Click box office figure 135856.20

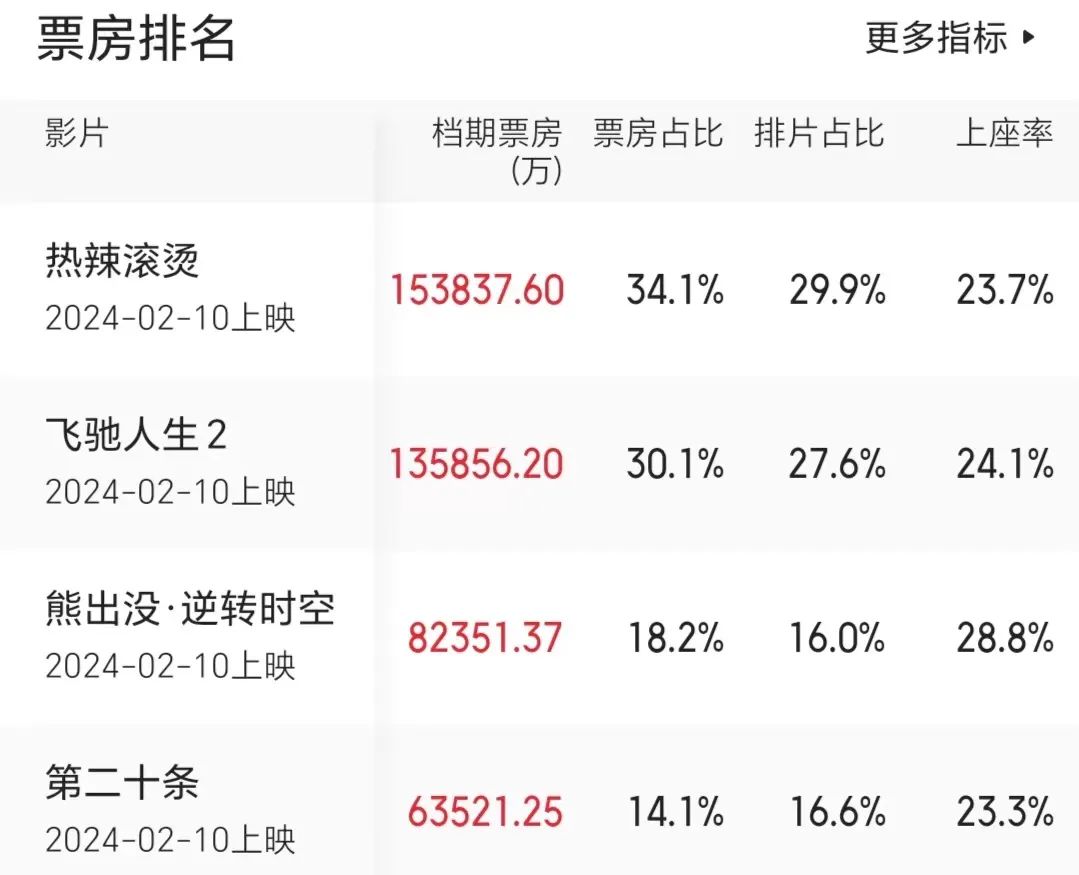477,465
